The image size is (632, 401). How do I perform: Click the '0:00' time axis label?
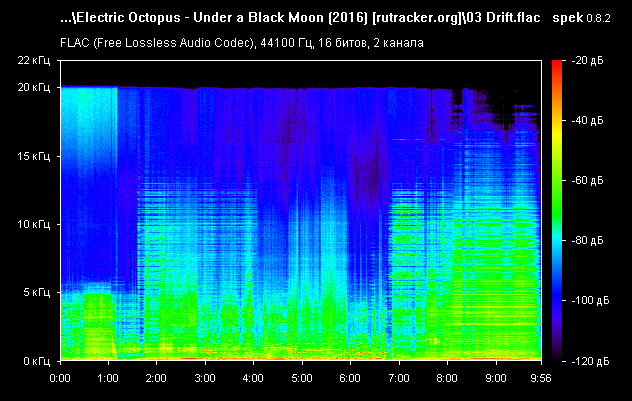60,378
